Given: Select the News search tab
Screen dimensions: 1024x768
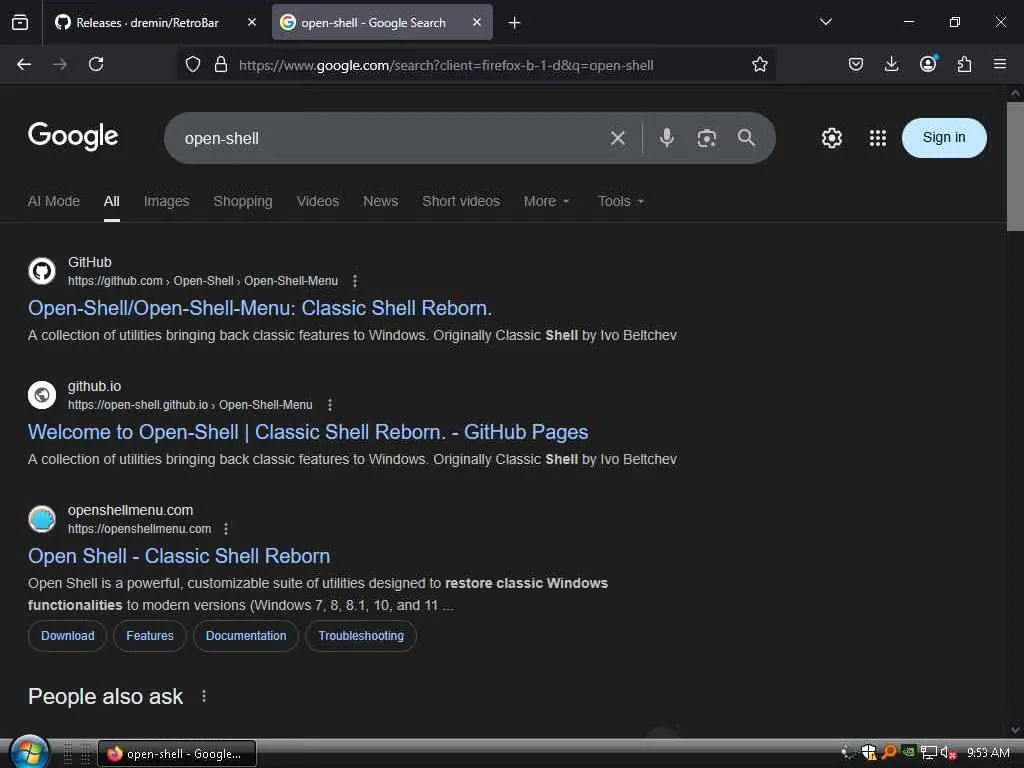Looking at the screenshot, I should (381, 201).
